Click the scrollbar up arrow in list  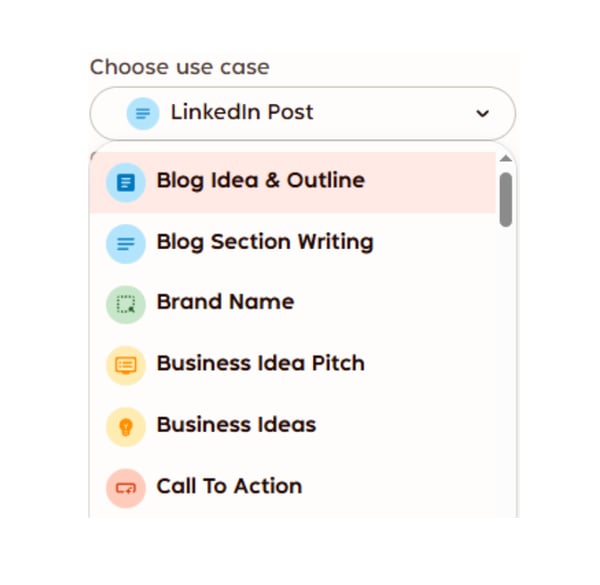coord(506,158)
